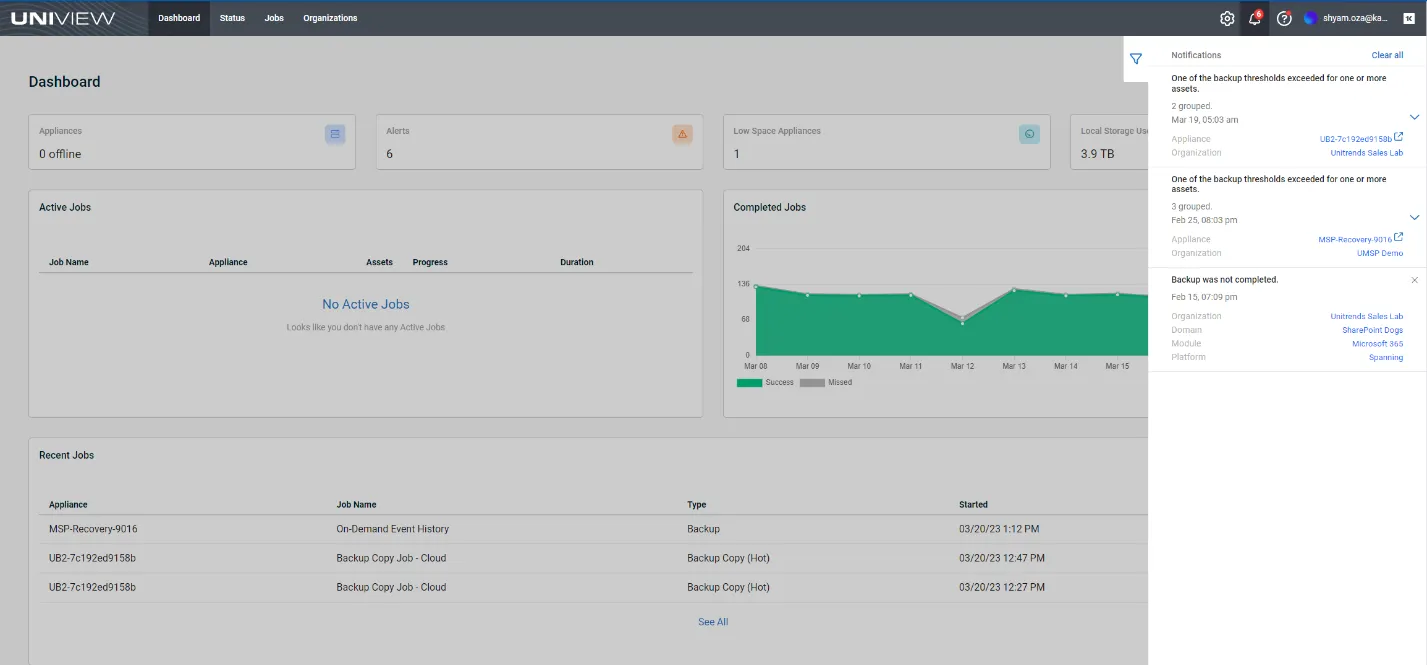Viewport: 1427px width, 665px height.
Task: Open UB2-7c192ed9158b external link icon
Action: point(1399,138)
